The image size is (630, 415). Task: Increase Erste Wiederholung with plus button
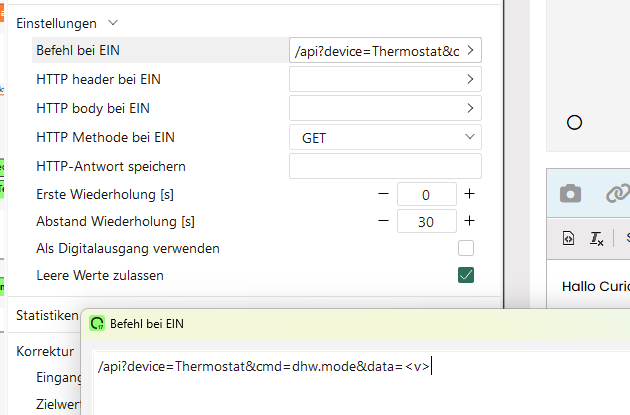pos(469,194)
